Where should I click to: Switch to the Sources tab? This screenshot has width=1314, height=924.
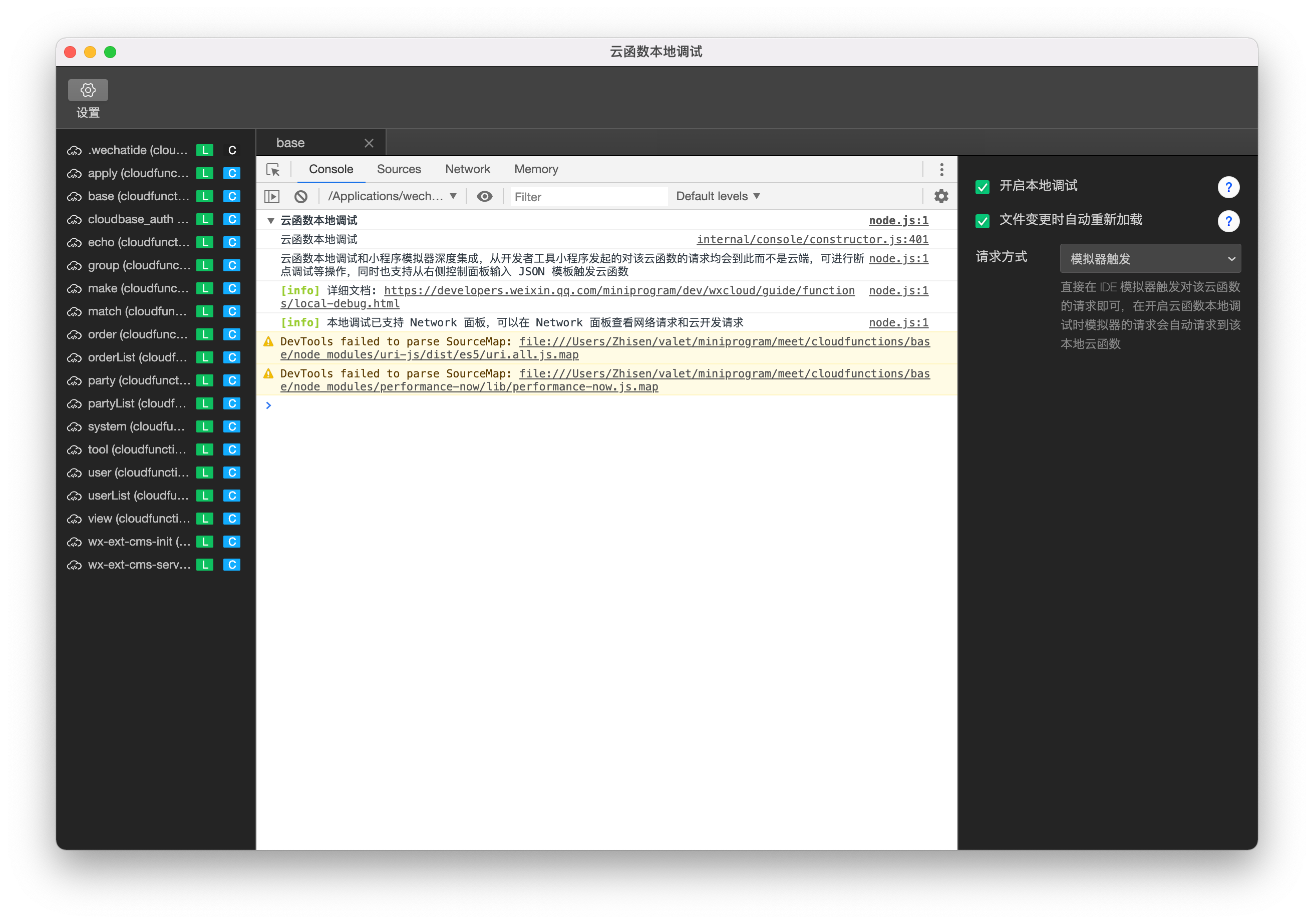[x=398, y=169]
